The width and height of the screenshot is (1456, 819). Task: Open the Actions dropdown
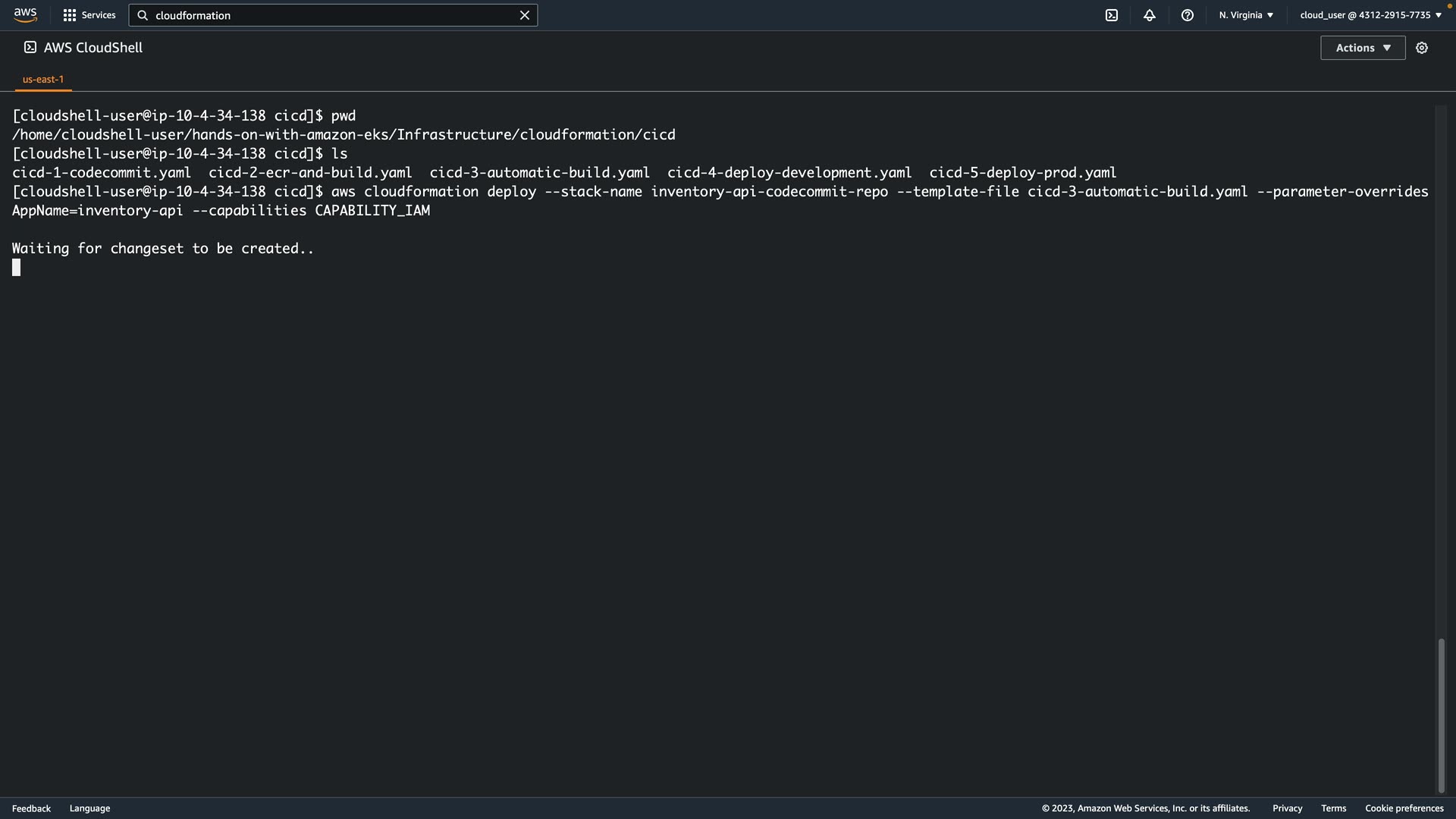(1363, 48)
